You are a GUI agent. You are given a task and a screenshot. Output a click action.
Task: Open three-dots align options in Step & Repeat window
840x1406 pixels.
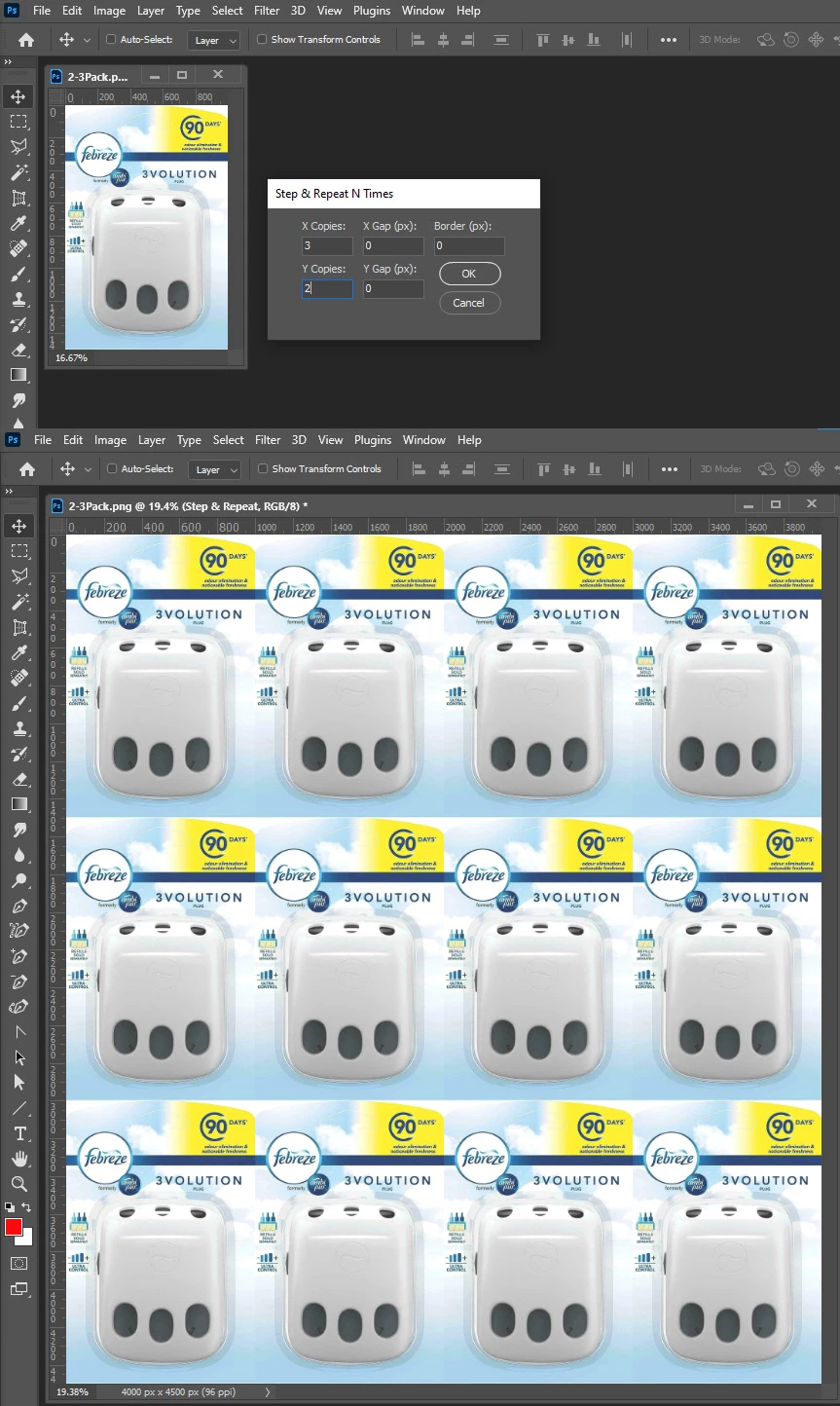point(669,40)
